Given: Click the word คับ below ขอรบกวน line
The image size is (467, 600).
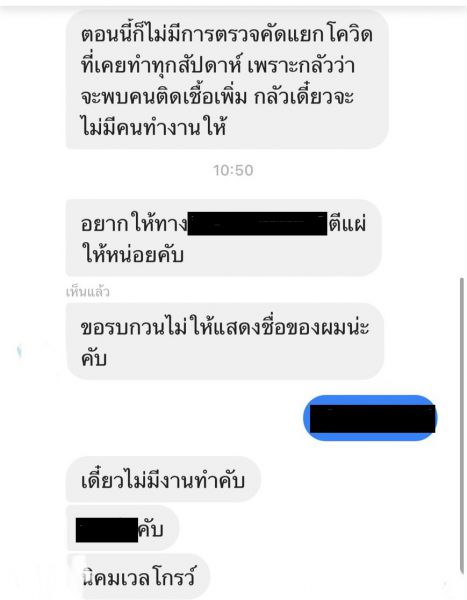Looking at the screenshot, I should pyautogui.click(x=94, y=359).
